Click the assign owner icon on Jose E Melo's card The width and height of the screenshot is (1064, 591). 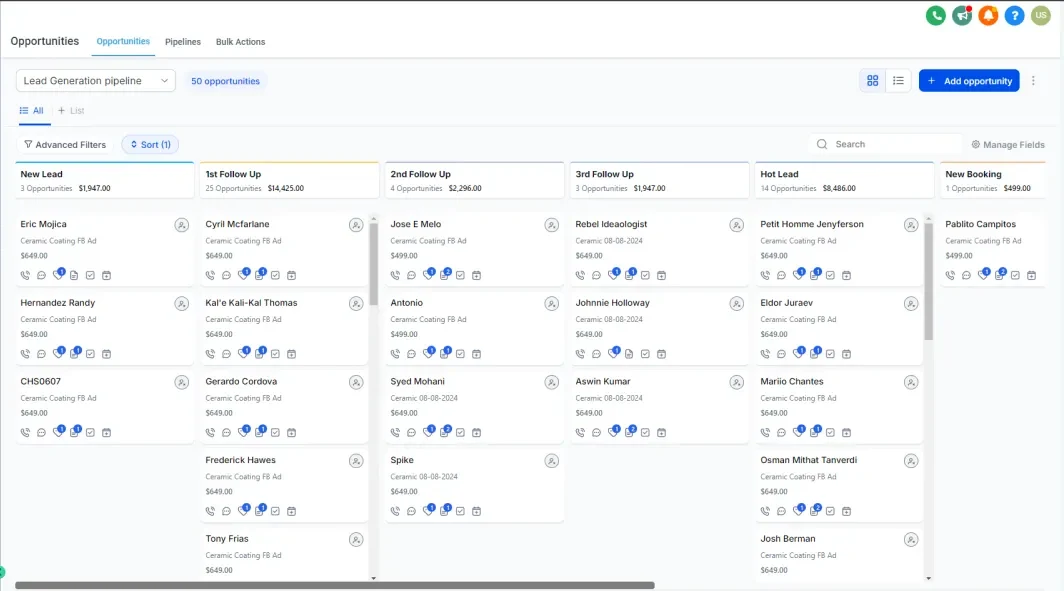(551, 225)
